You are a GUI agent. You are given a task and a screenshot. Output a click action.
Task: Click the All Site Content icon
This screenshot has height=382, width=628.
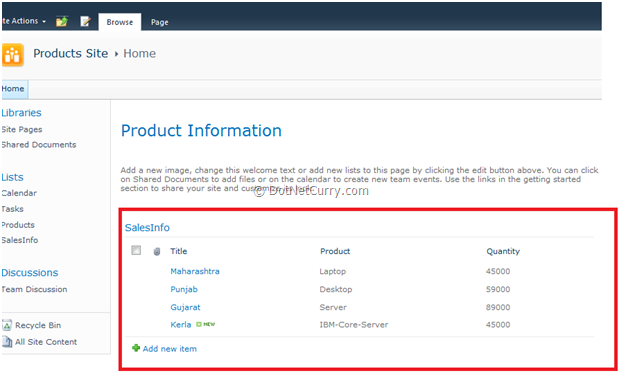7,342
